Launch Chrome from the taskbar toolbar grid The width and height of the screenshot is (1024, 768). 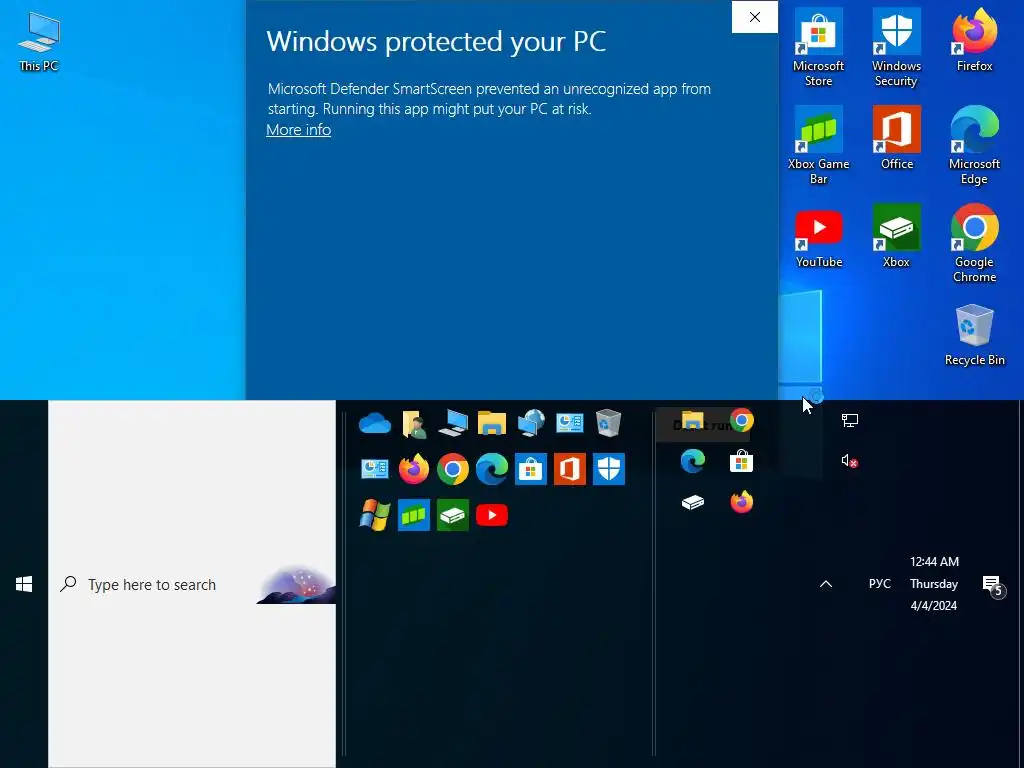pos(453,469)
